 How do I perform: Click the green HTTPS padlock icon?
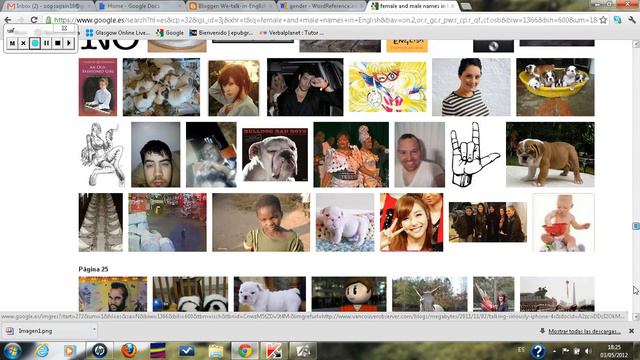click(48, 20)
